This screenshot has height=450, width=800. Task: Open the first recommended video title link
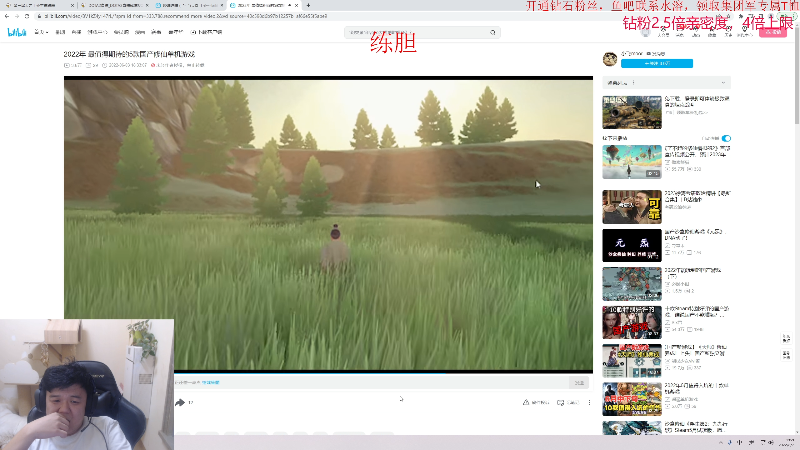tap(697, 151)
